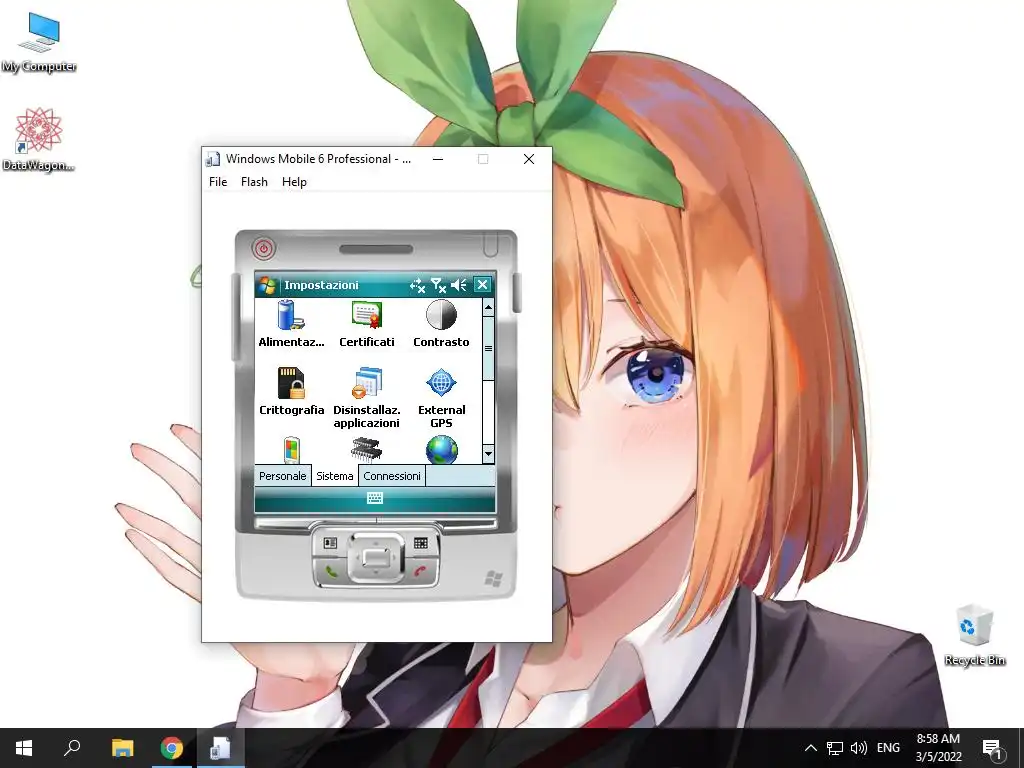Image resolution: width=1024 pixels, height=768 pixels.
Task: Click the emulator taskbar button
Action: [220, 748]
